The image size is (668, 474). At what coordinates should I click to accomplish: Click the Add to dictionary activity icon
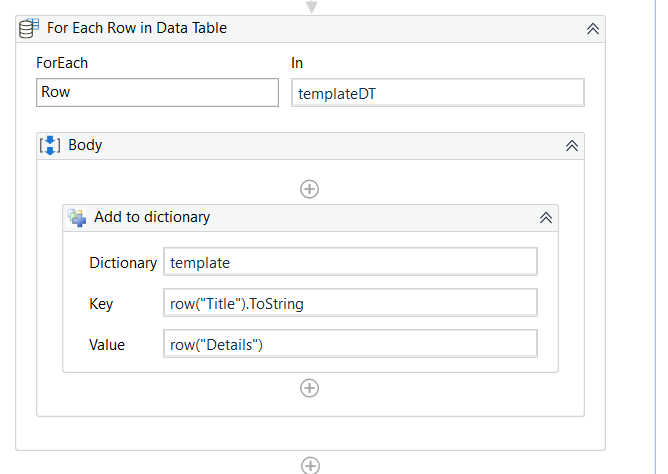coord(77,217)
